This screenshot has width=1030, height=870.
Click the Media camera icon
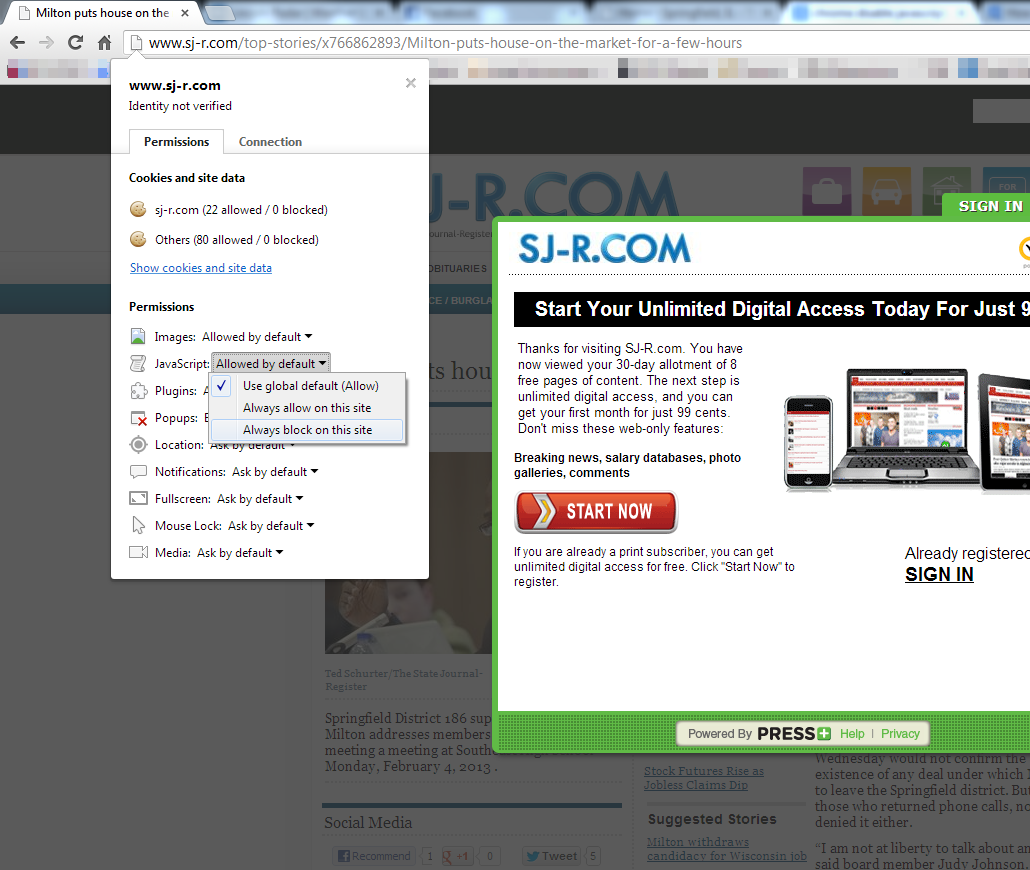[x=139, y=553]
